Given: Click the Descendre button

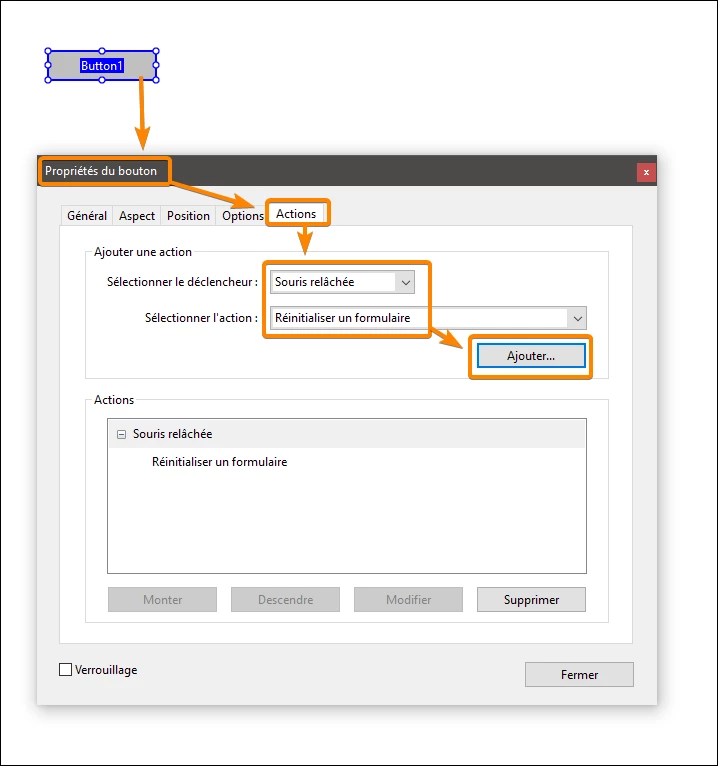Looking at the screenshot, I should pos(285,599).
